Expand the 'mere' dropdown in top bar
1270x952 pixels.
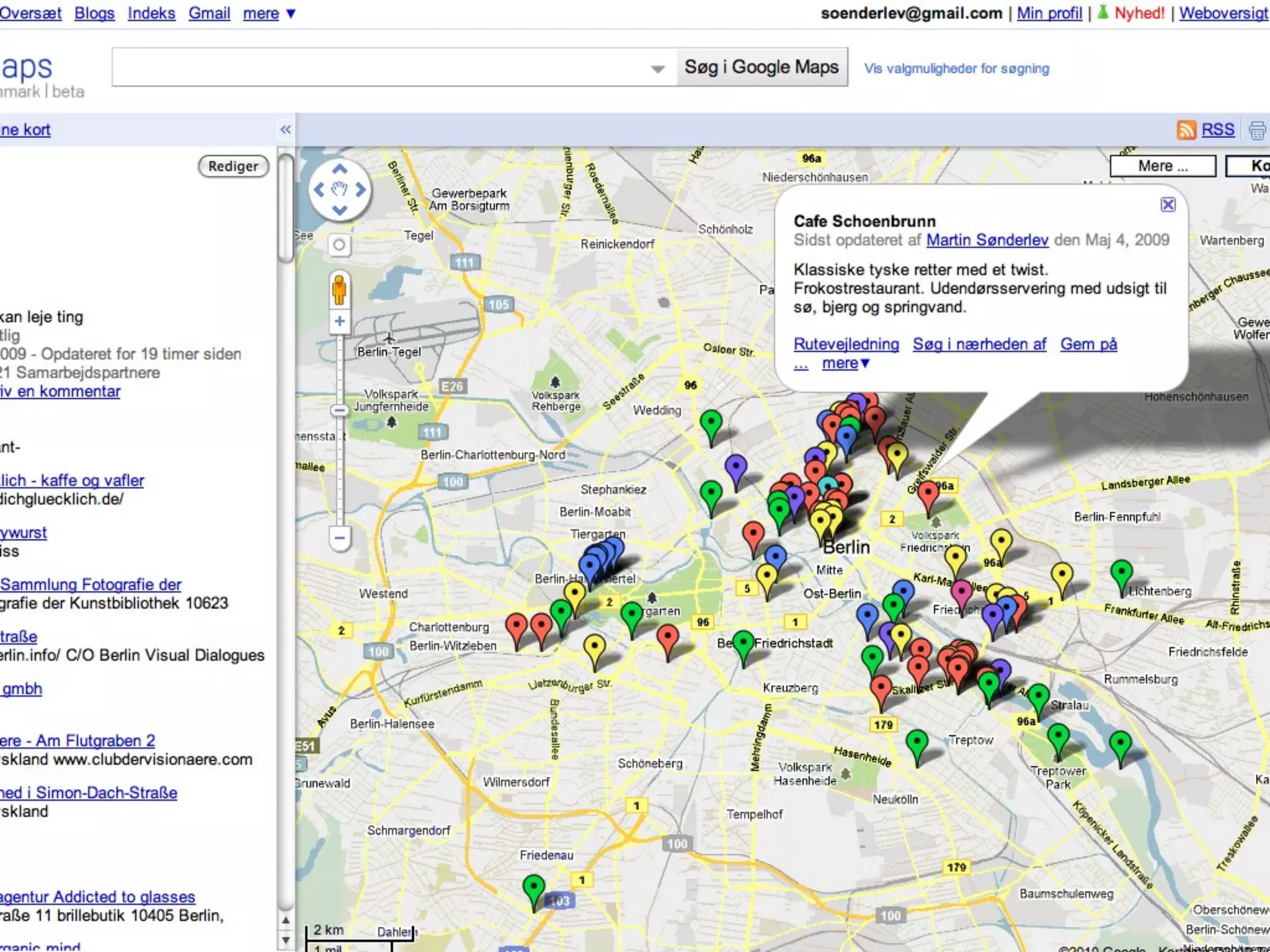[269, 13]
